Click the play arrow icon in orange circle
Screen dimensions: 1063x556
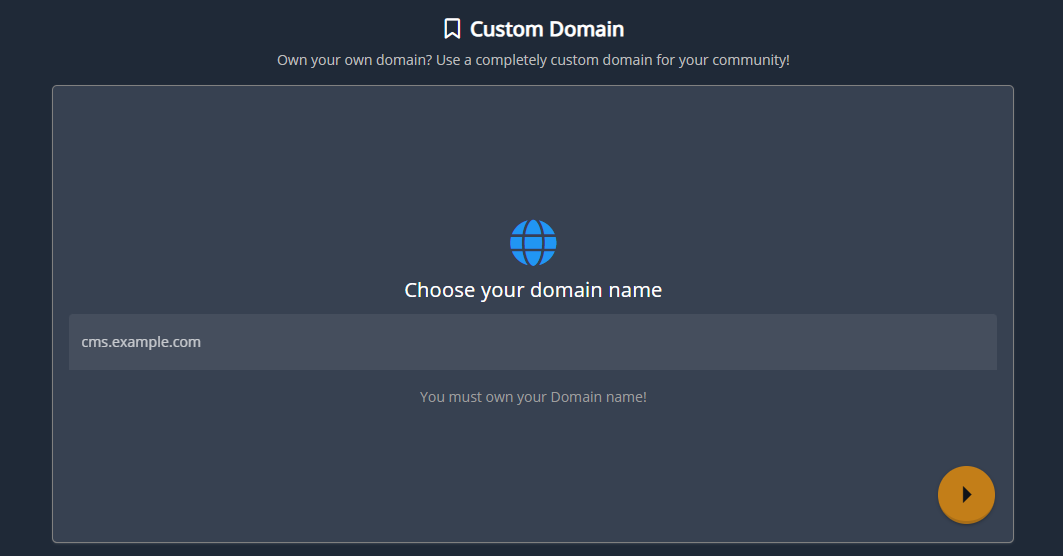(966, 494)
